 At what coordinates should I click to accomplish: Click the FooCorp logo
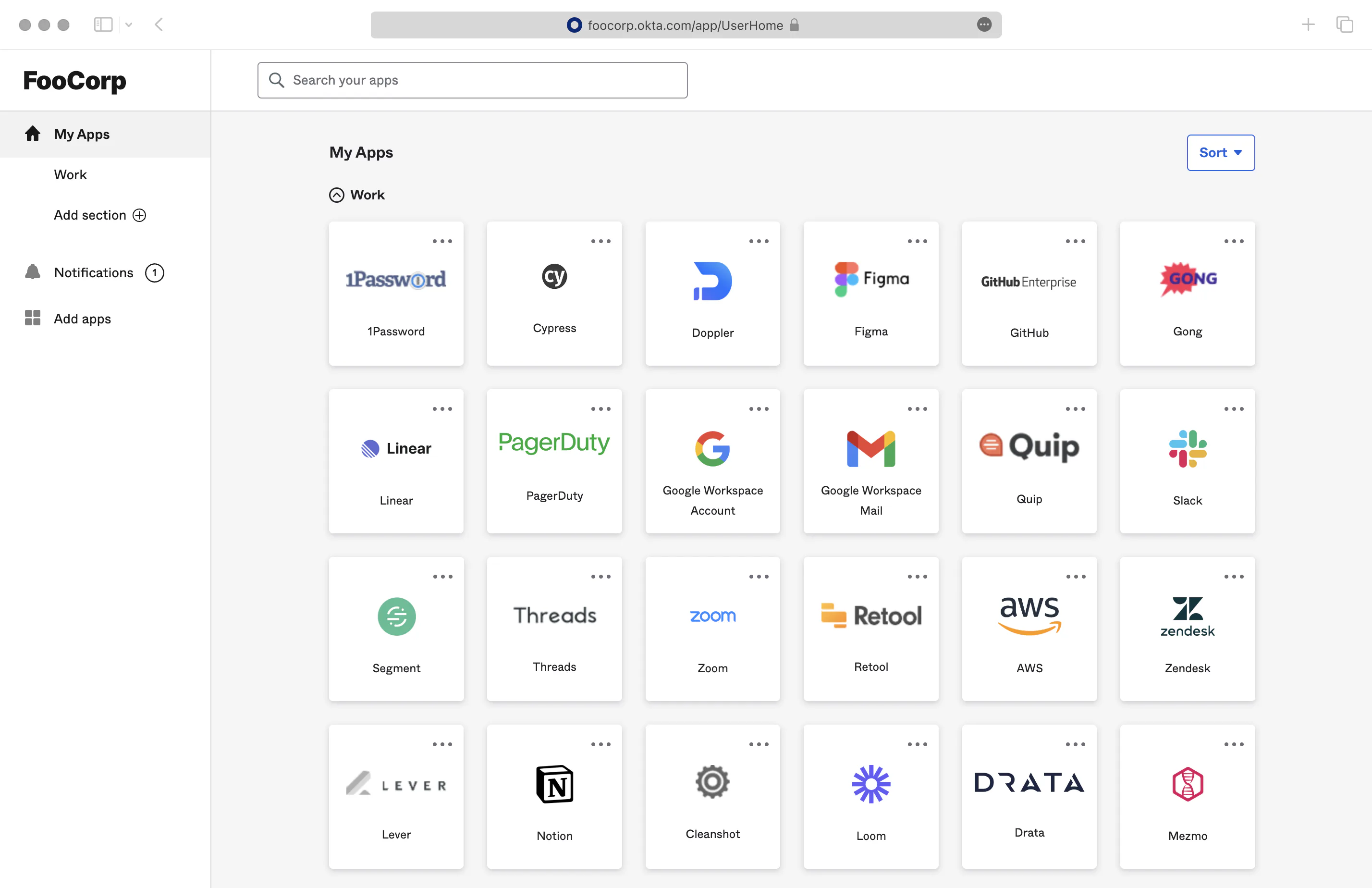click(x=74, y=81)
